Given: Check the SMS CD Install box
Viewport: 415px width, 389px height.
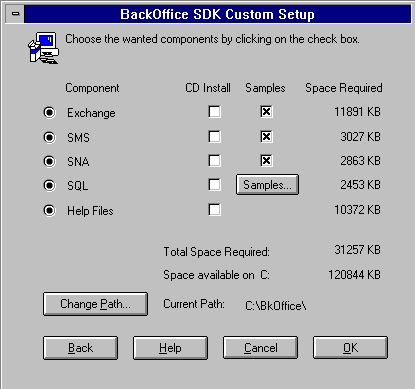Looking at the screenshot, I should pos(214,136).
